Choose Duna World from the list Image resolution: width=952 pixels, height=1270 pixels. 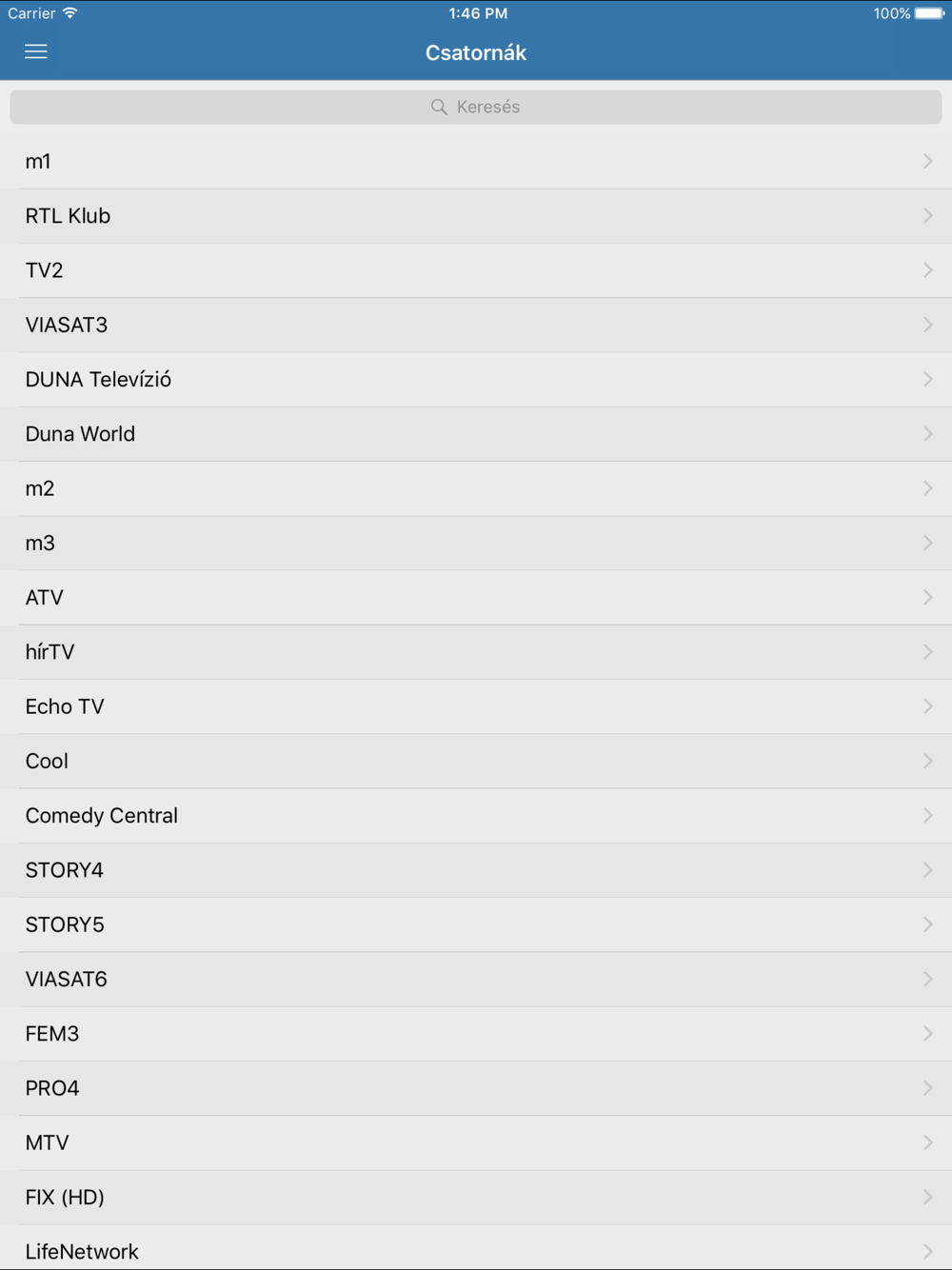coord(80,434)
